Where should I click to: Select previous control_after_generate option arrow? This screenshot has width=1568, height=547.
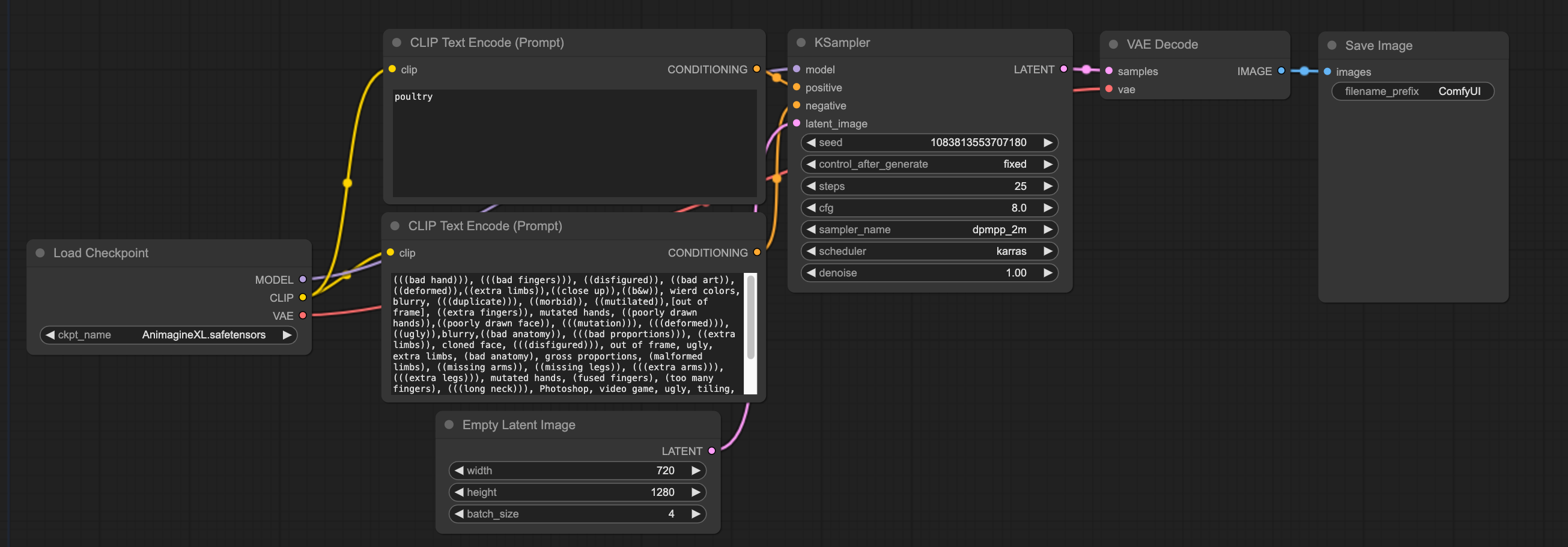click(811, 165)
